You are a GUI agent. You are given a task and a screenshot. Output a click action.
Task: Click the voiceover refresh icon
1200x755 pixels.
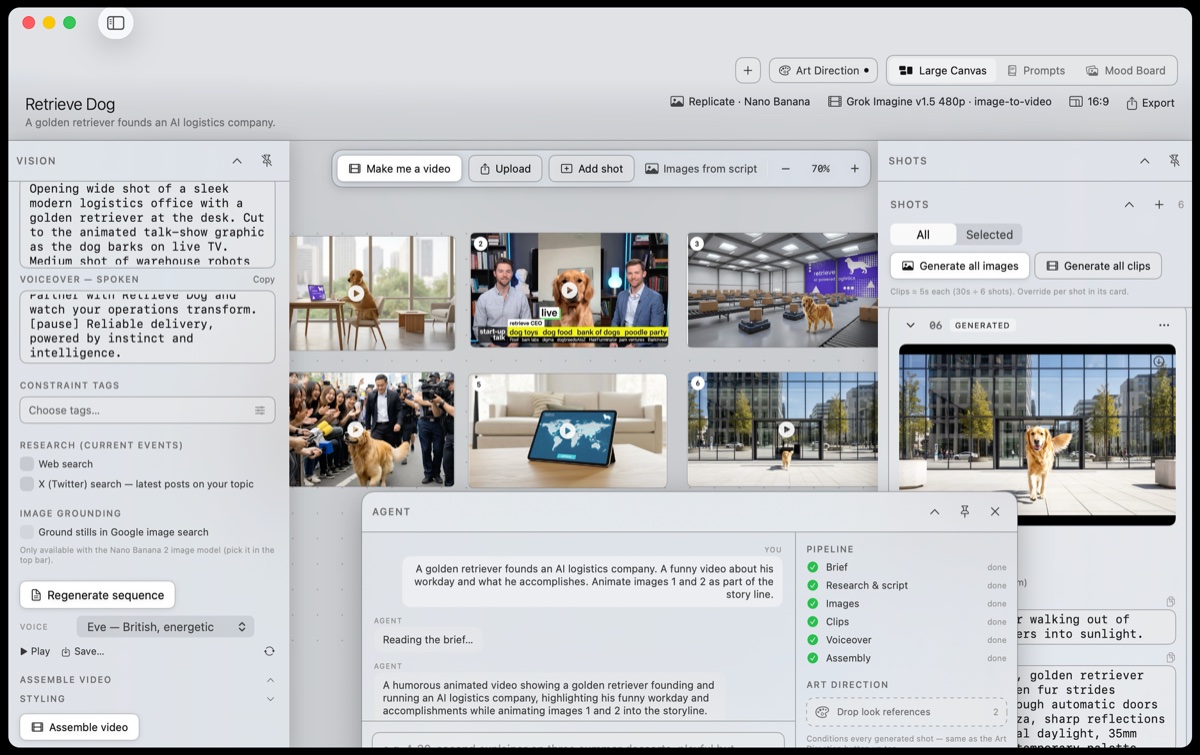click(x=269, y=651)
